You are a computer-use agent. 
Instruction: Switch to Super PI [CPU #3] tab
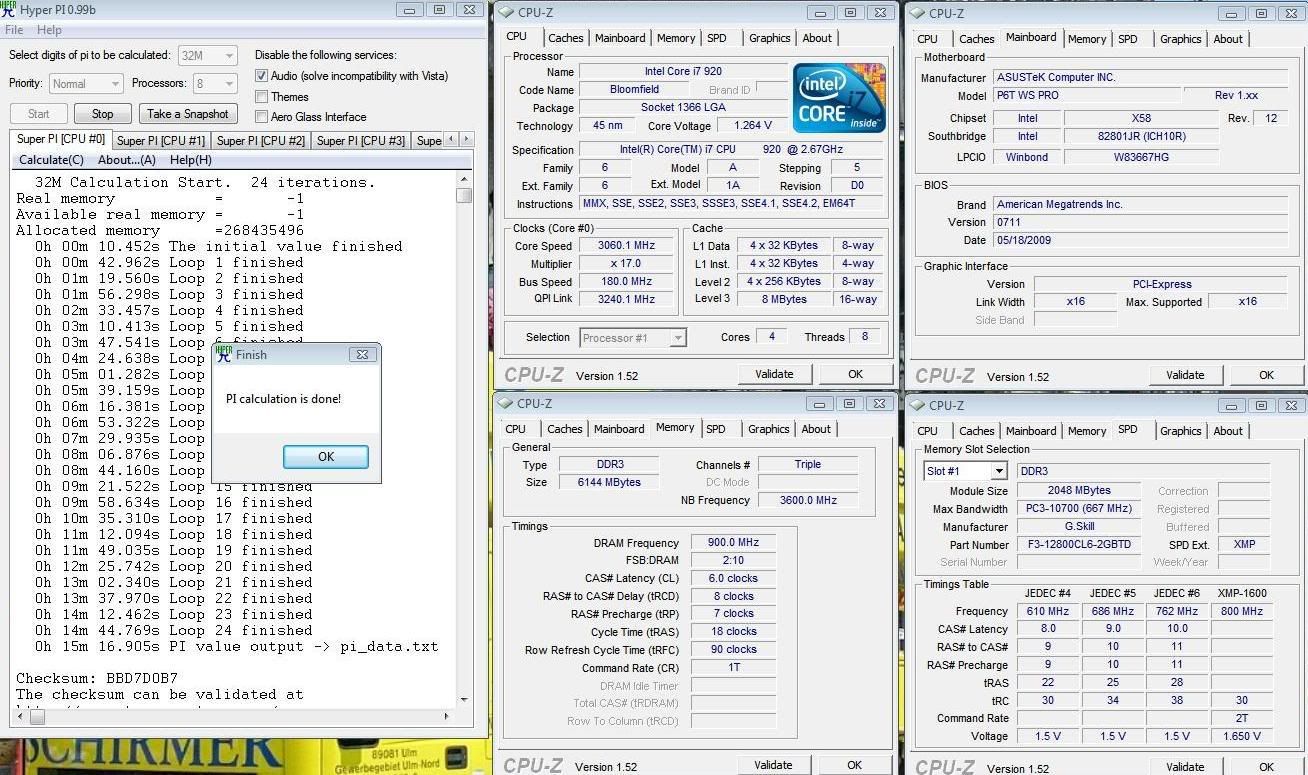coord(361,141)
